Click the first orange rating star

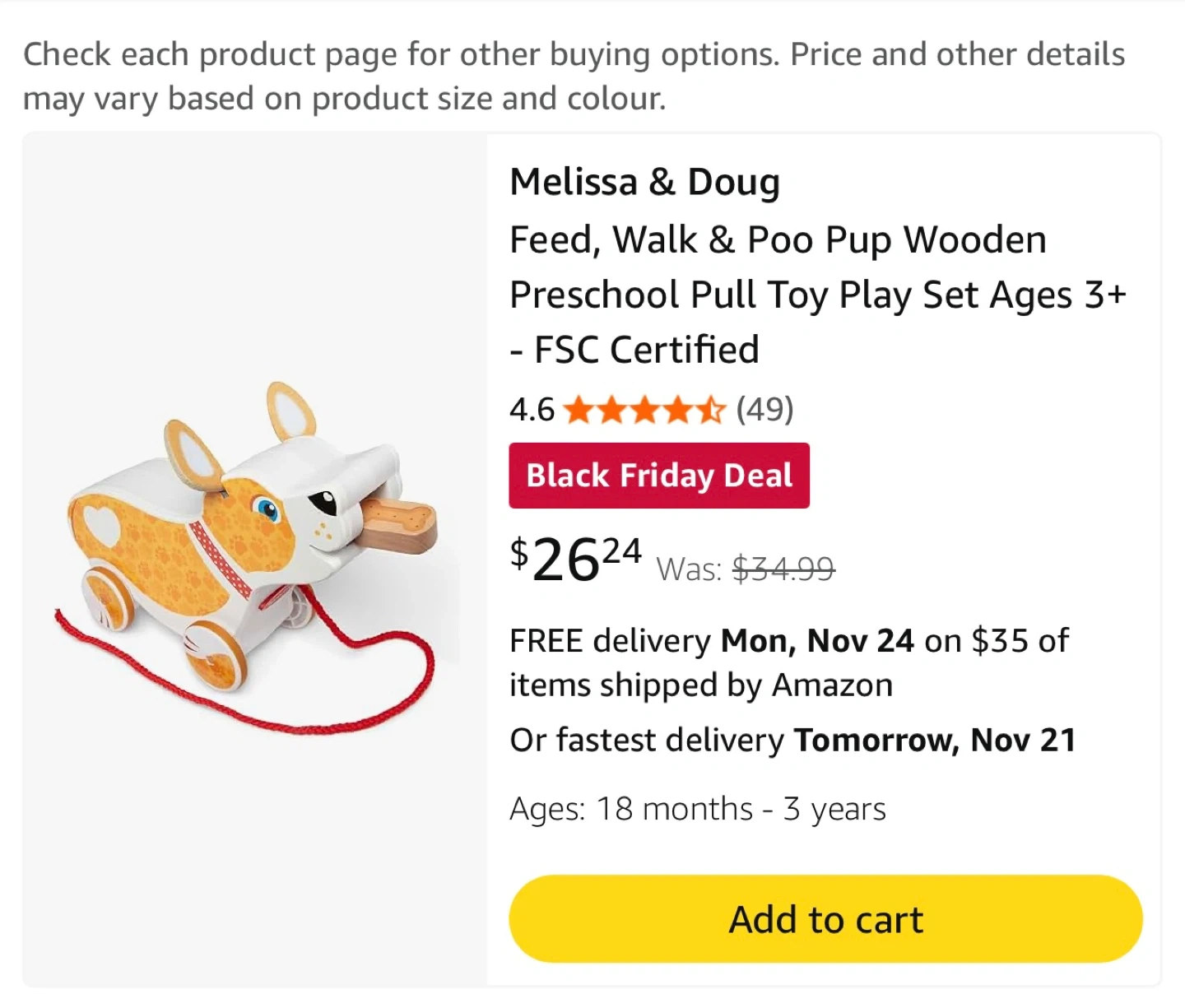click(579, 409)
